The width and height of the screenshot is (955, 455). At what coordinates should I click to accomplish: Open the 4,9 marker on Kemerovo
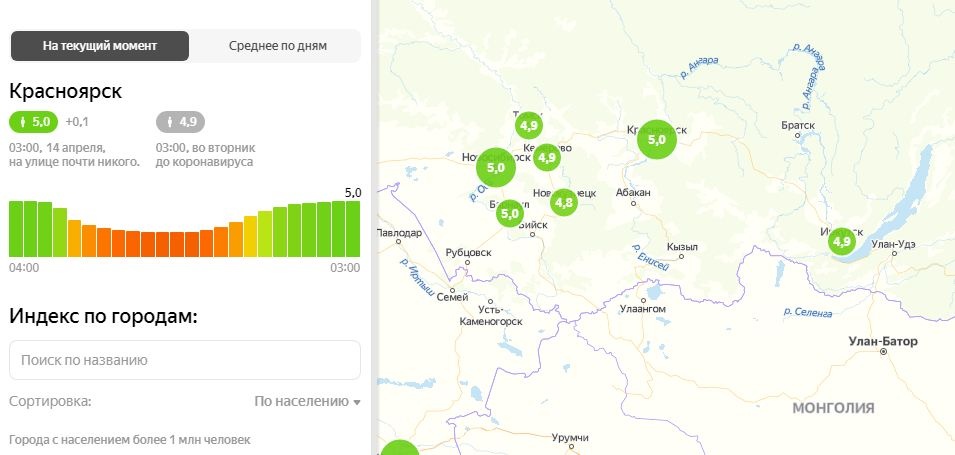click(546, 157)
